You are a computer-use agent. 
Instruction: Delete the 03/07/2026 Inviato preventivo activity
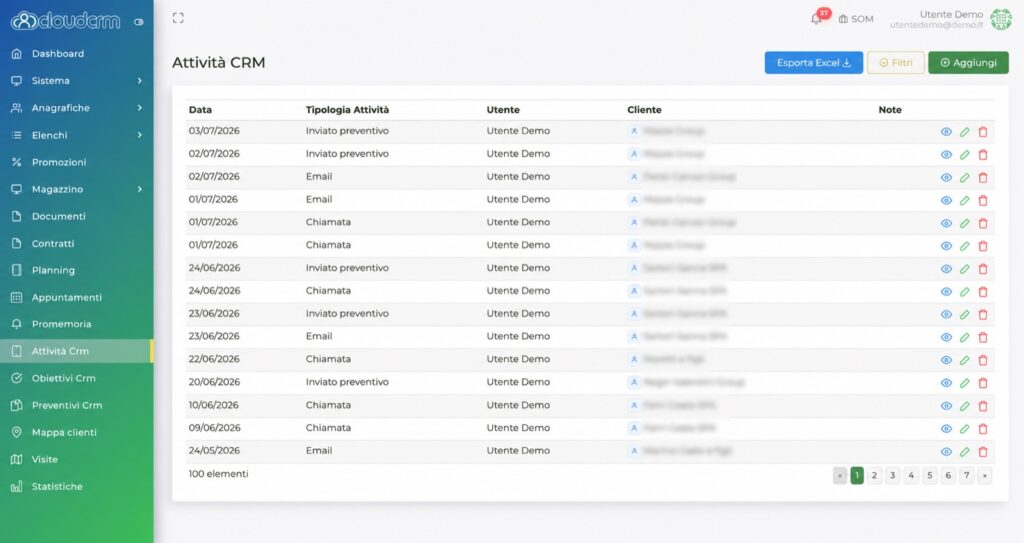pos(983,132)
